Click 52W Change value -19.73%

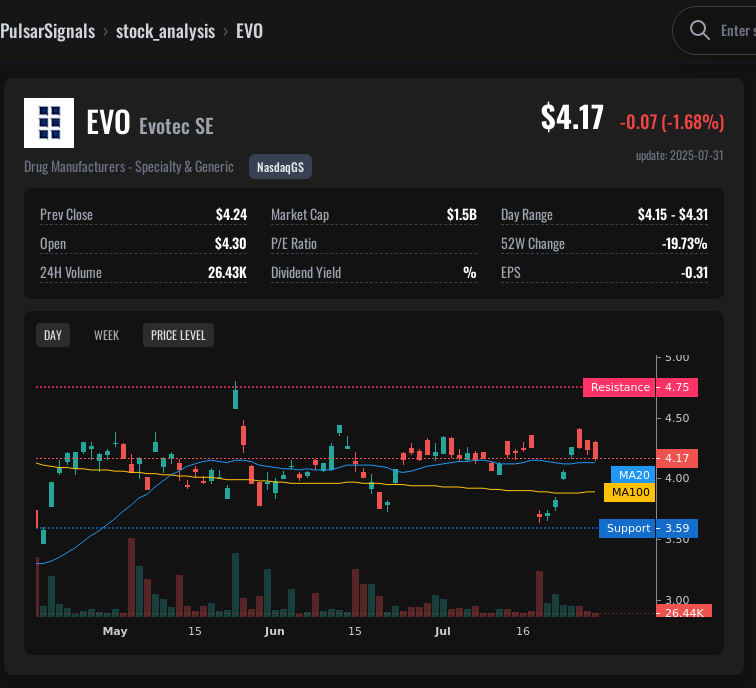pos(685,243)
